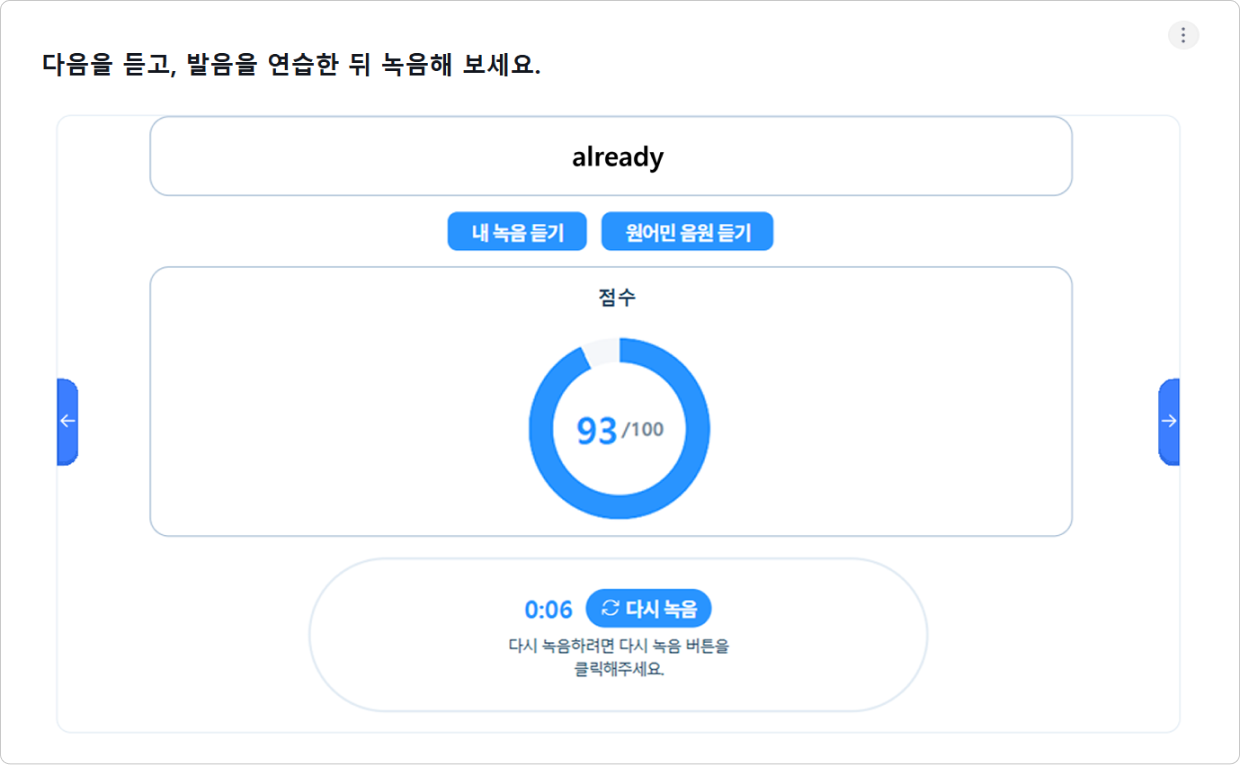Screen dimensions: 1240x765
Task: Open the three-dot more options menu
Action: coord(1183,35)
